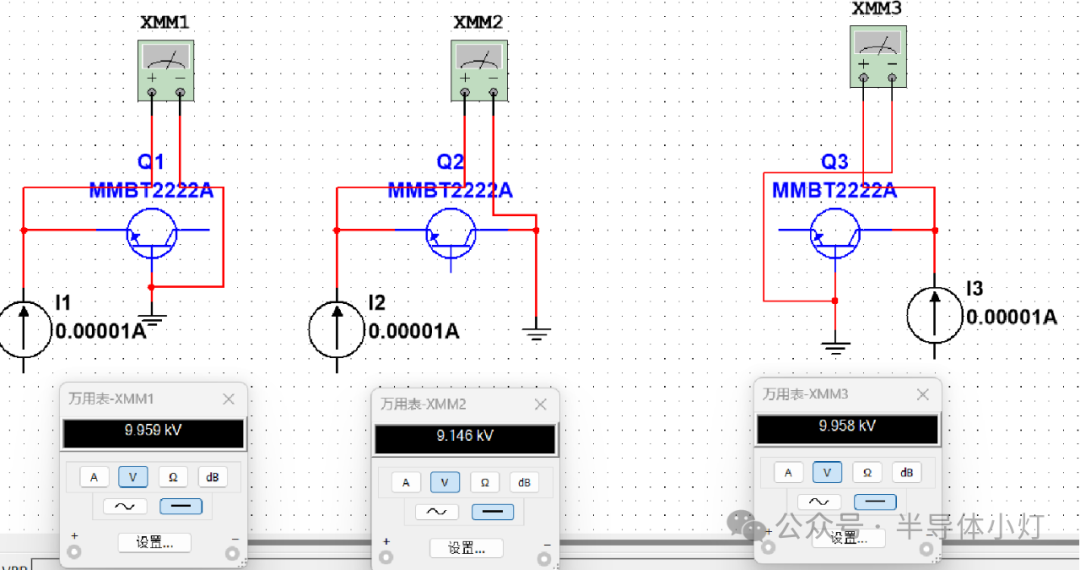
Task: Set XMM3 to AC sine wave mode
Action: 819,502
